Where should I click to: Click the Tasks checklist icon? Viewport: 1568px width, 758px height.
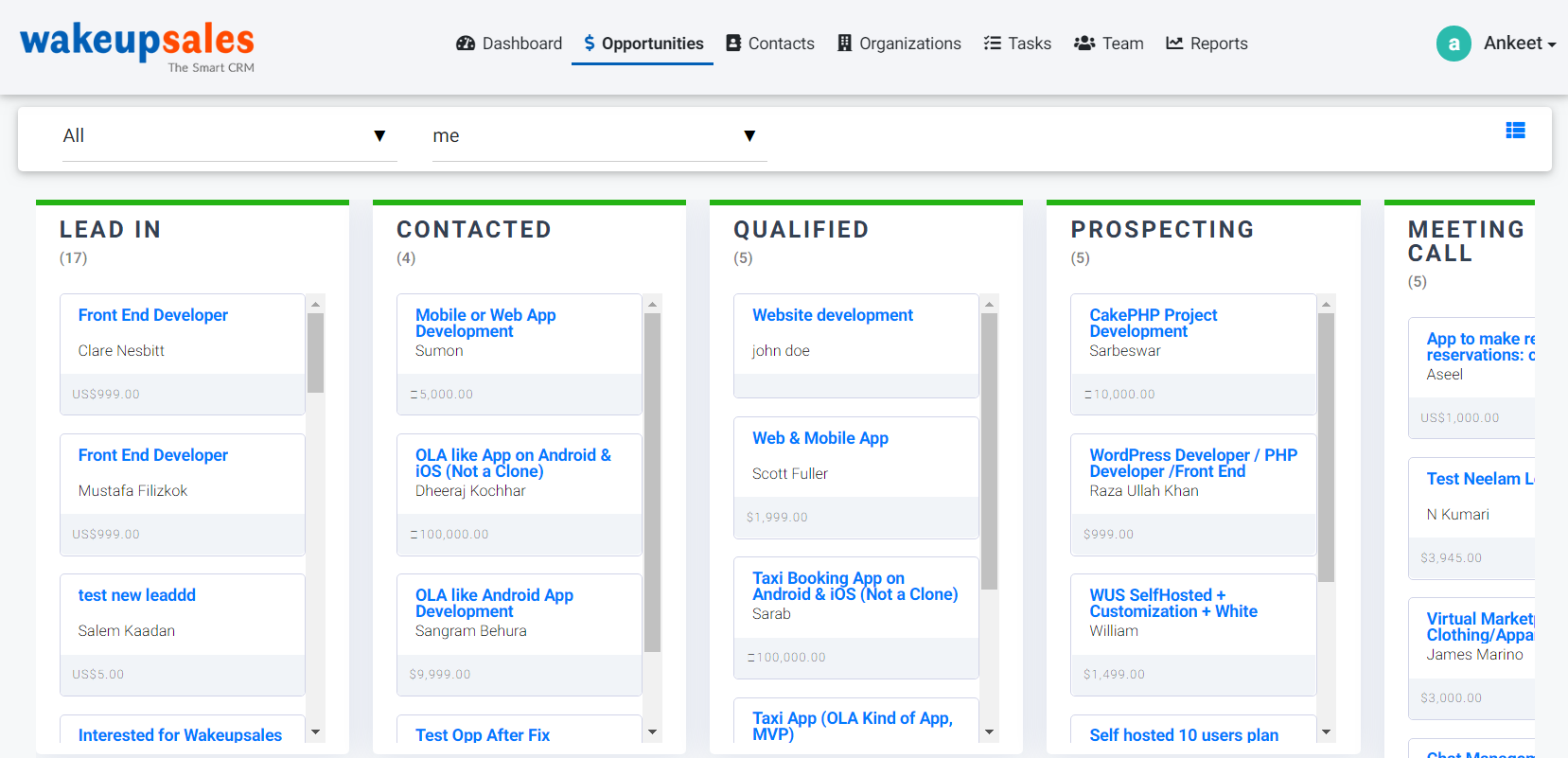pyautogui.click(x=993, y=44)
